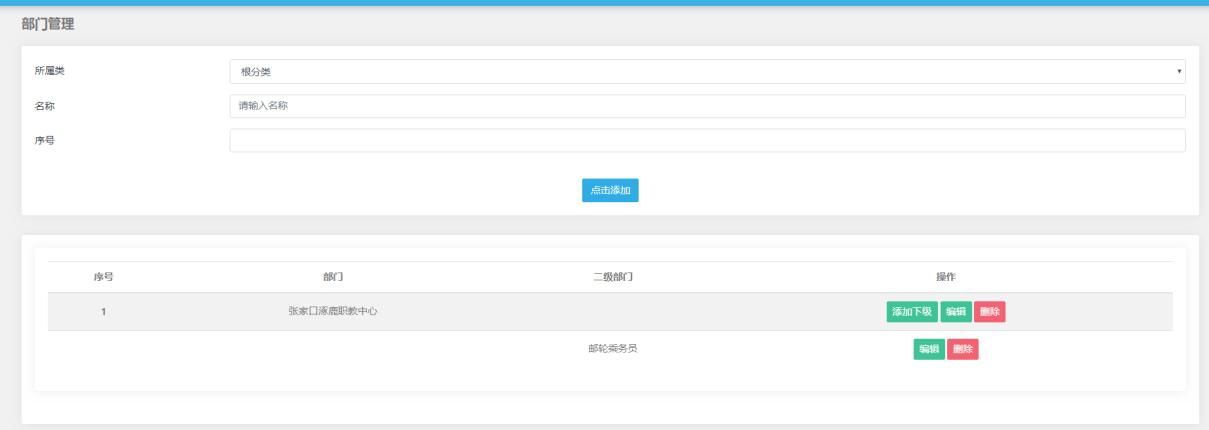The height and width of the screenshot is (430, 1209).
Task: Click row number 1 in the table
Action: click(103, 312)
